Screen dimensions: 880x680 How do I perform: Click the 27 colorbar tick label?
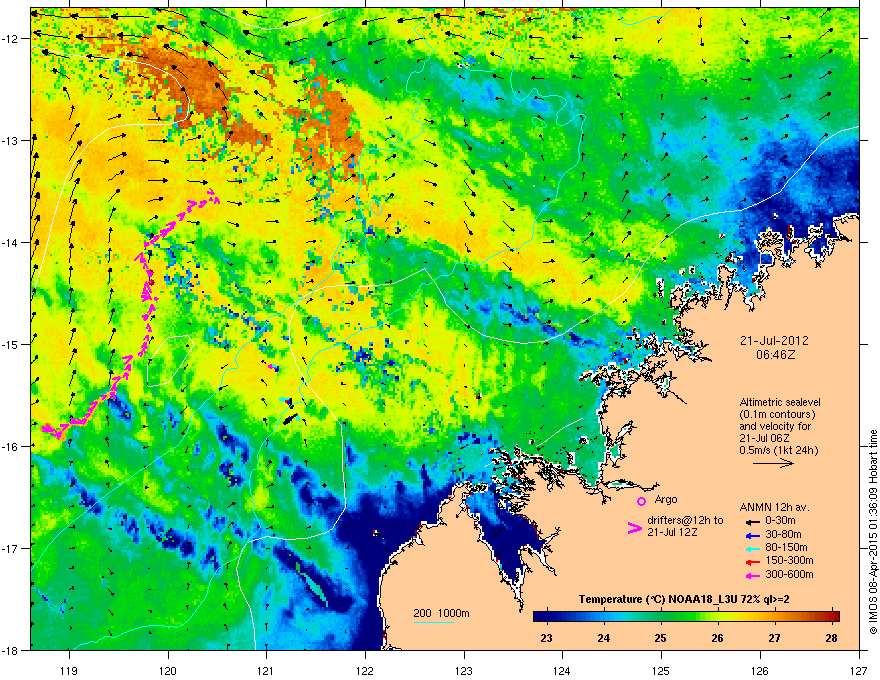774,638
